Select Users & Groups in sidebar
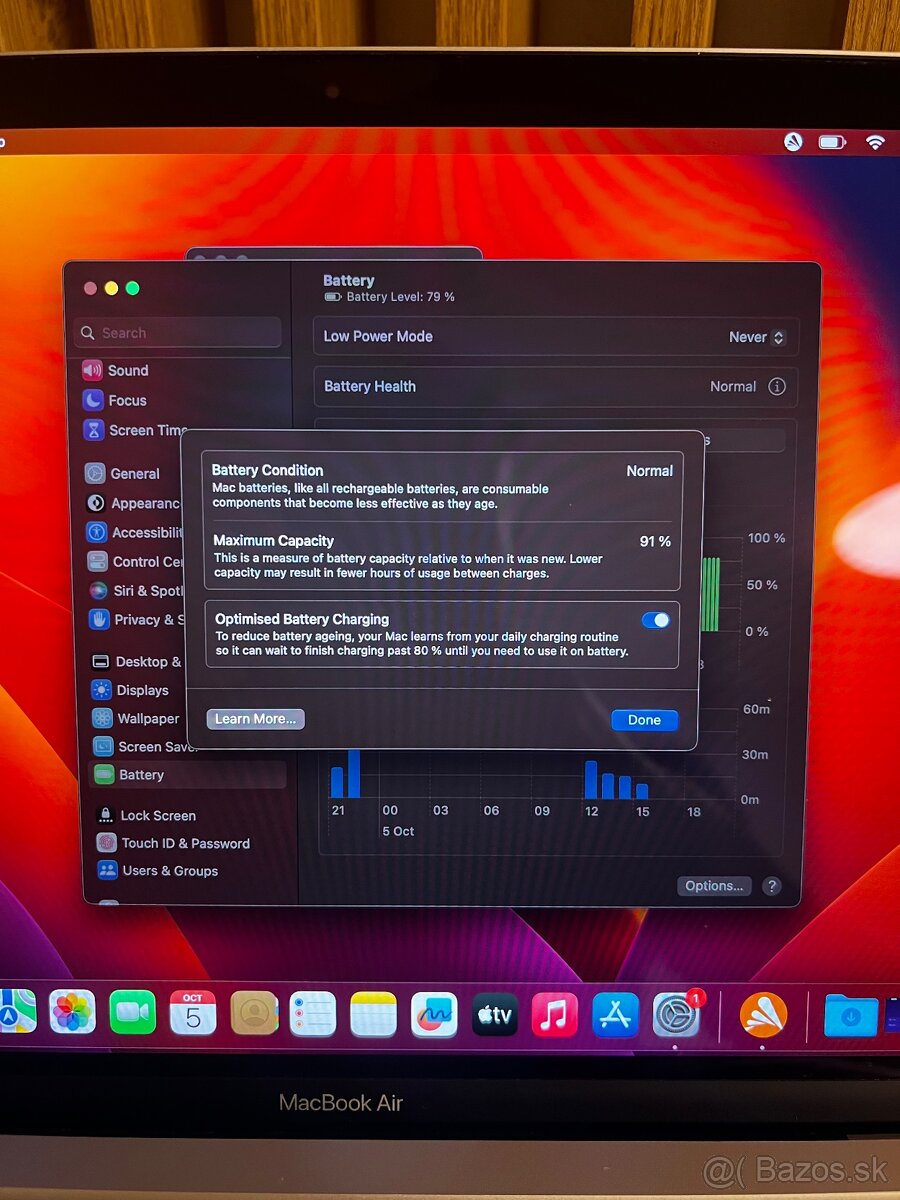The image size is (900, 1200). click(169, 871)
